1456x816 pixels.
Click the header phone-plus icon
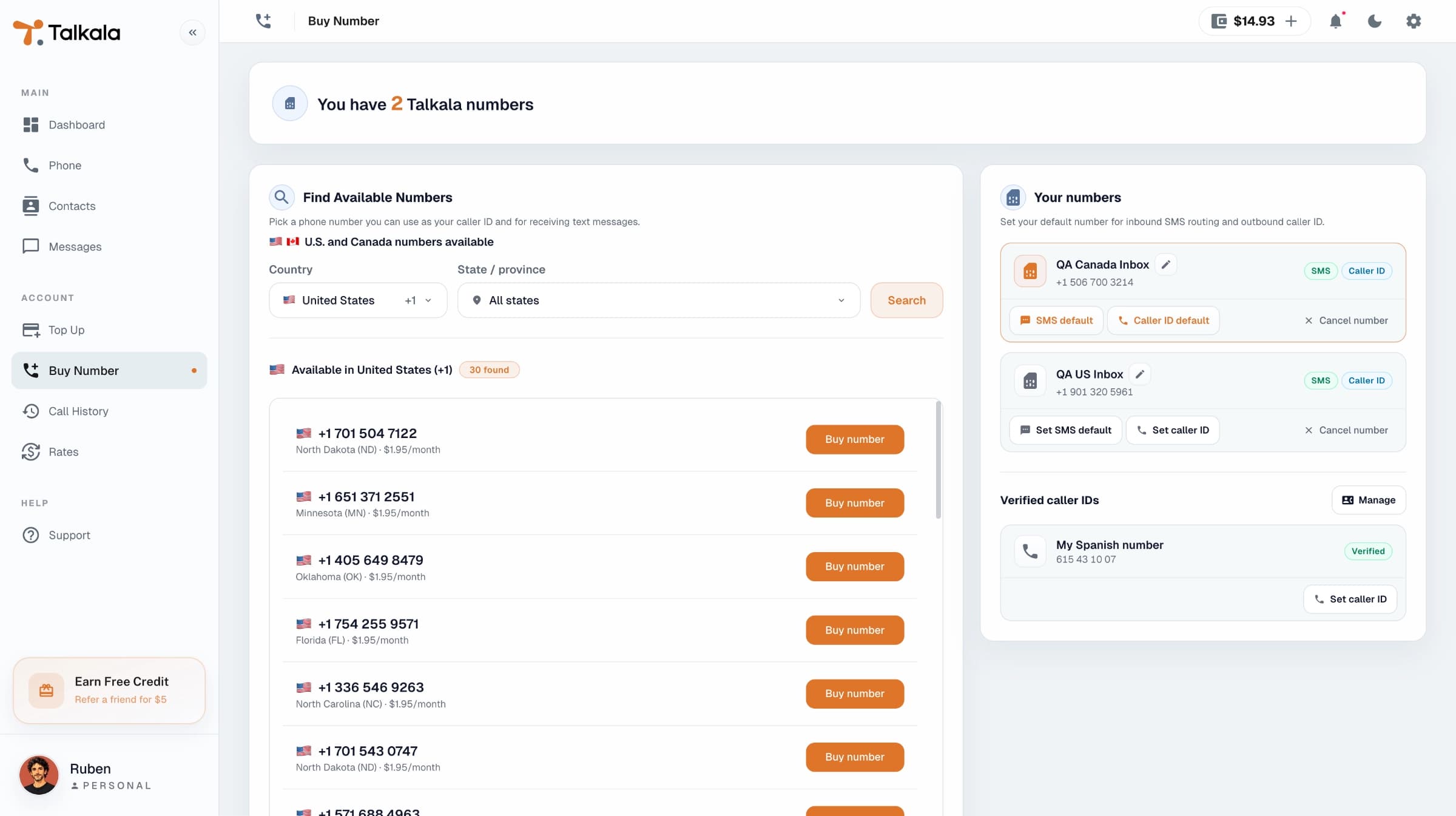click(x=263, y=21)
